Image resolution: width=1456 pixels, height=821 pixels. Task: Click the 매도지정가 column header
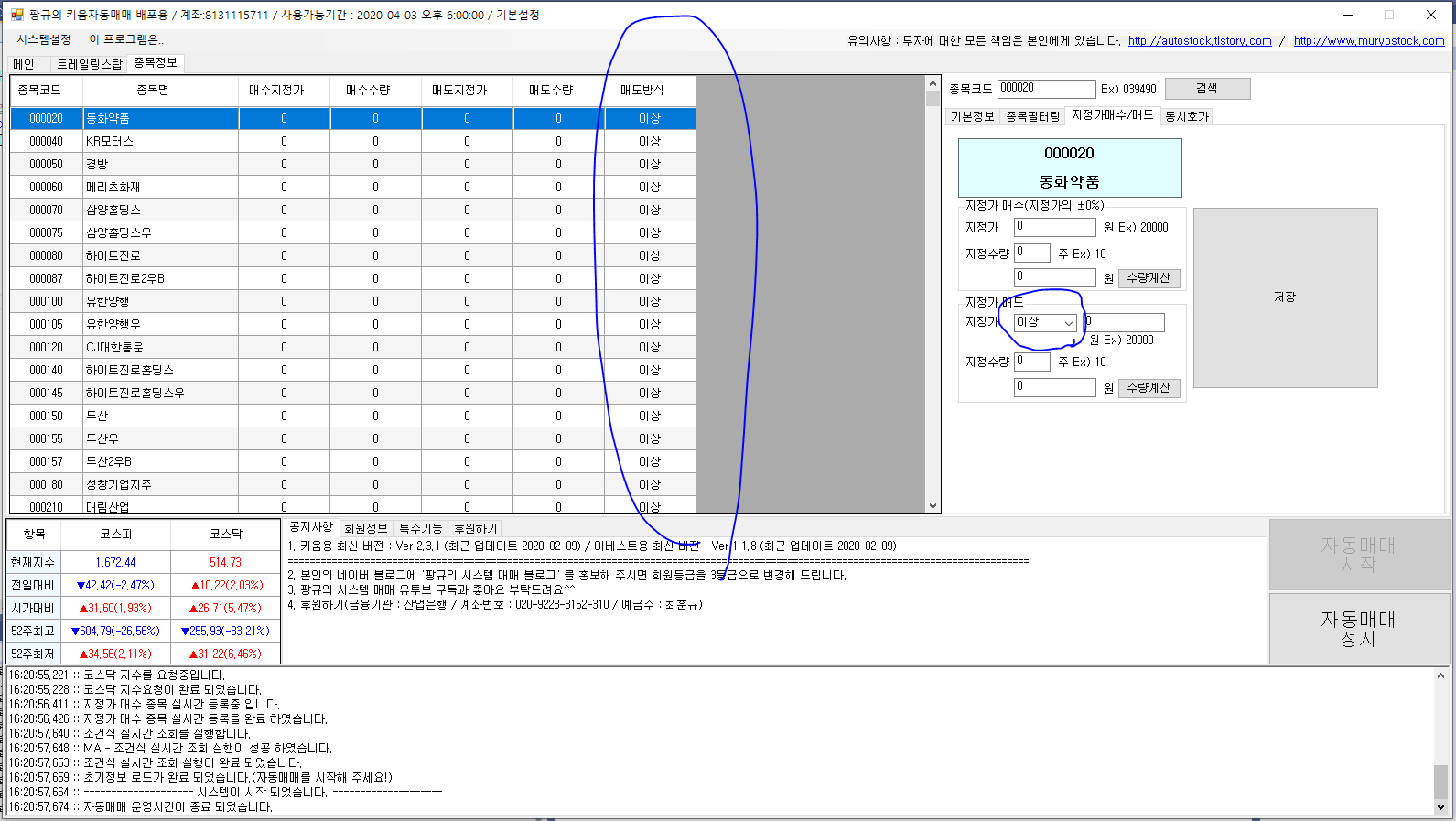click(467, 91)
